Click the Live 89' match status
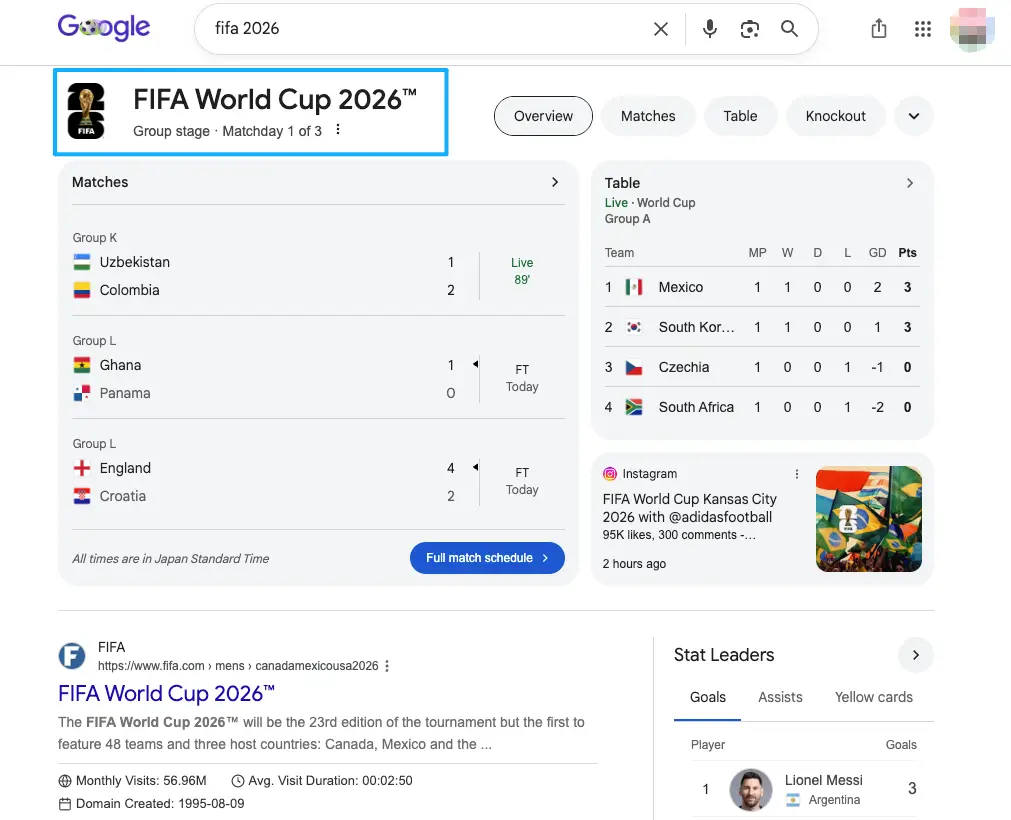Screen dimensions: 1011x820 [x=522, y=271]
